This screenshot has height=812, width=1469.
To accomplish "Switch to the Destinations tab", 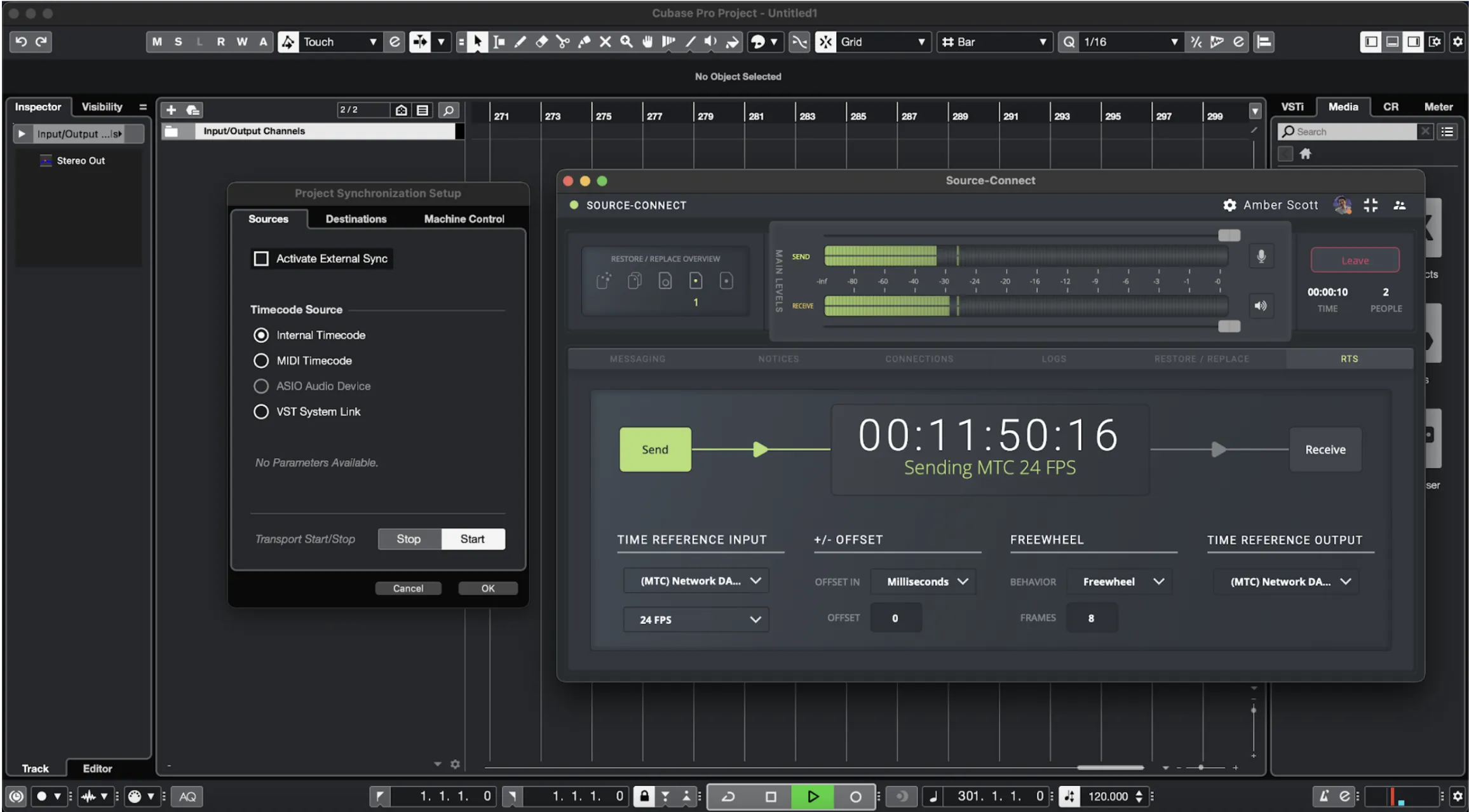I will pos(356,219).
